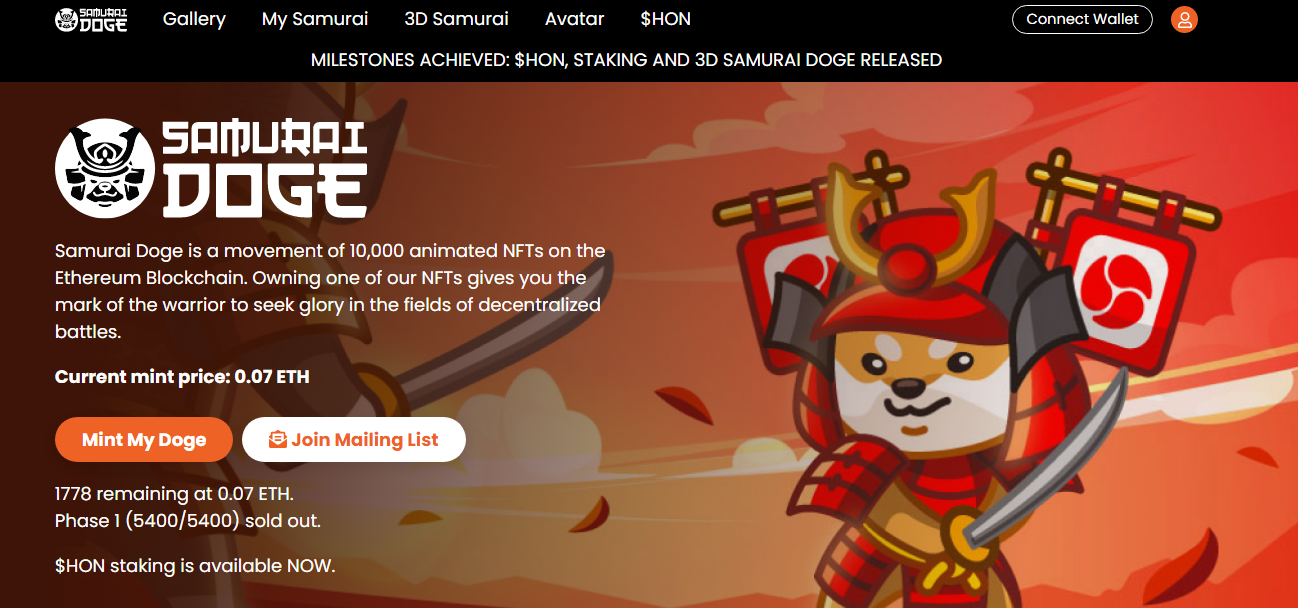
Task: Click the large SAMURAI DOGE wordmark
Action: click(x=264, y=169)
